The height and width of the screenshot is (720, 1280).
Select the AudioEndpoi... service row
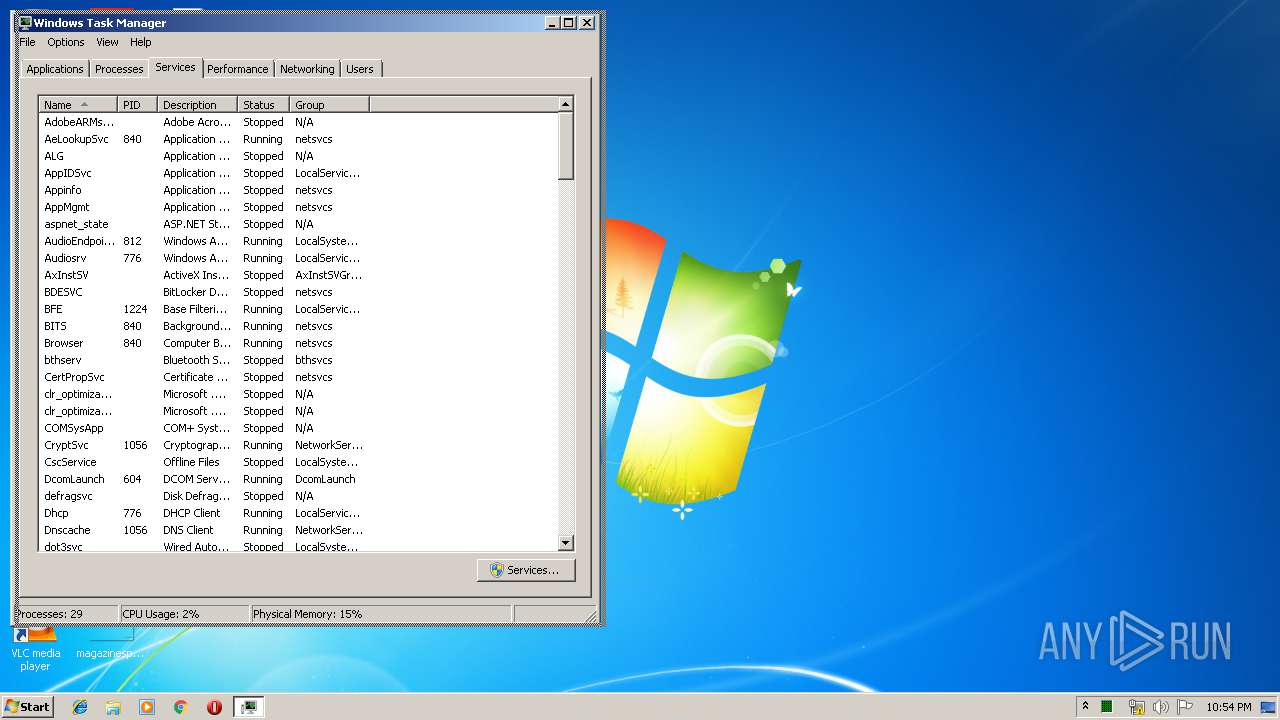pos(298,241)
